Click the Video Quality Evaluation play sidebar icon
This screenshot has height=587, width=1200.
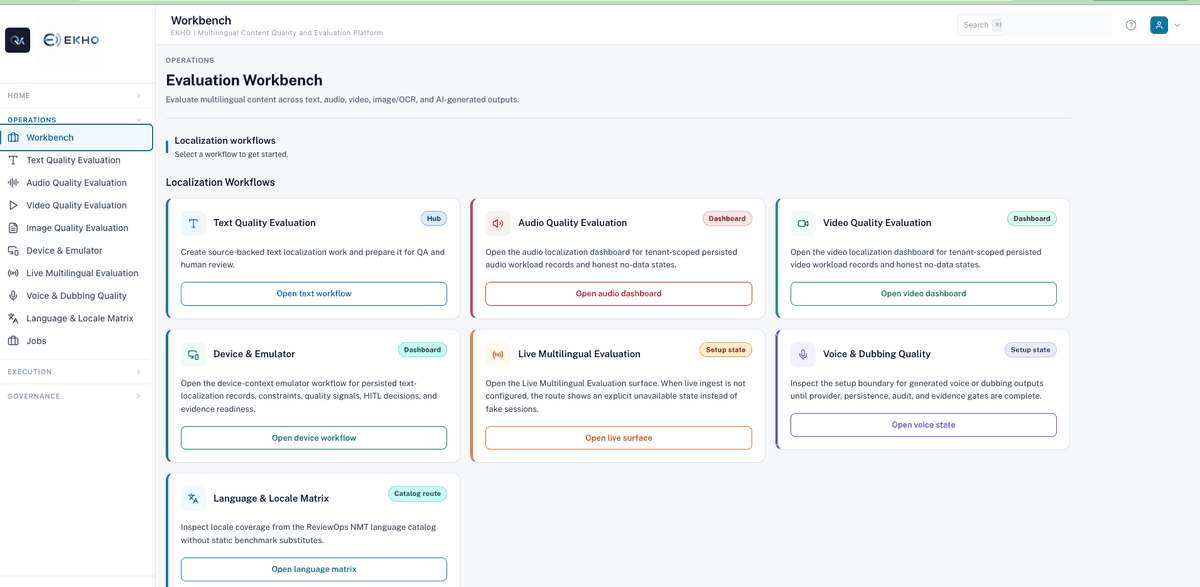coord(13,205)
